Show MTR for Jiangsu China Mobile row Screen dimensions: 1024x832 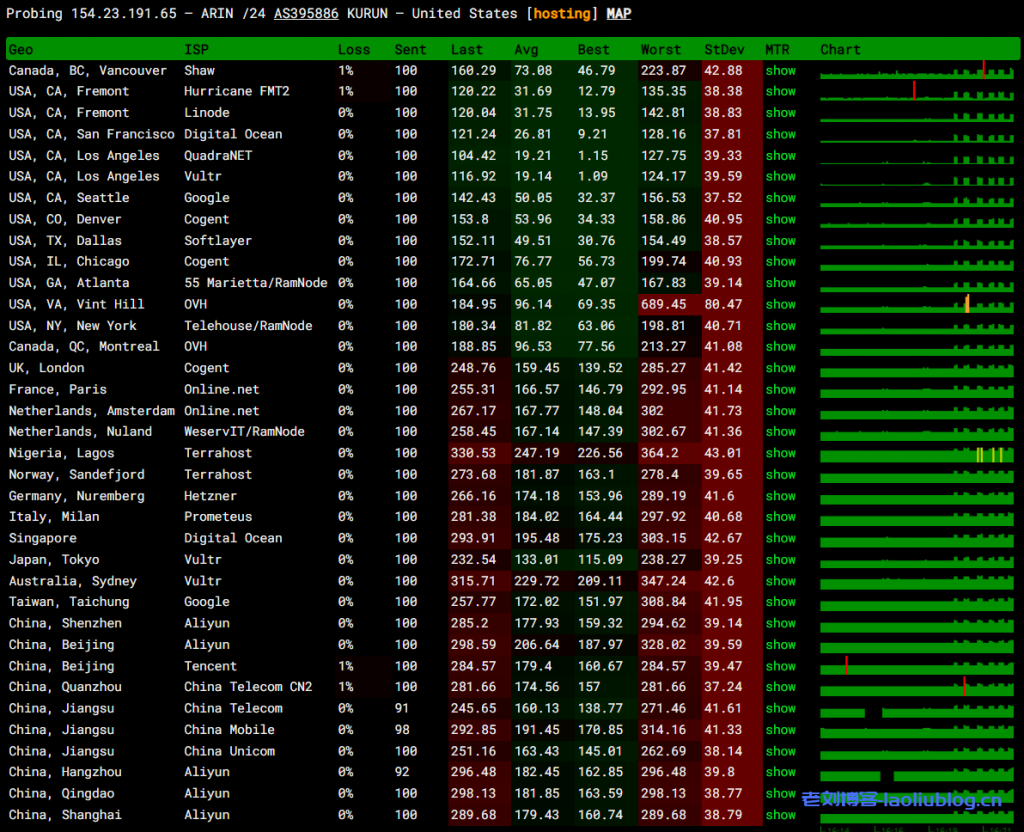781,730
